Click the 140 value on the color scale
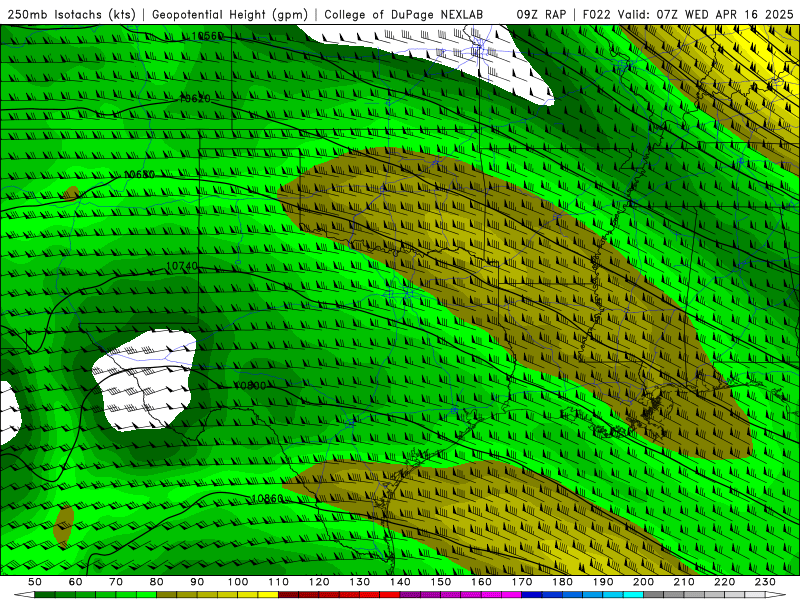This screenshot has width=800, height=600. coord(400,582)
